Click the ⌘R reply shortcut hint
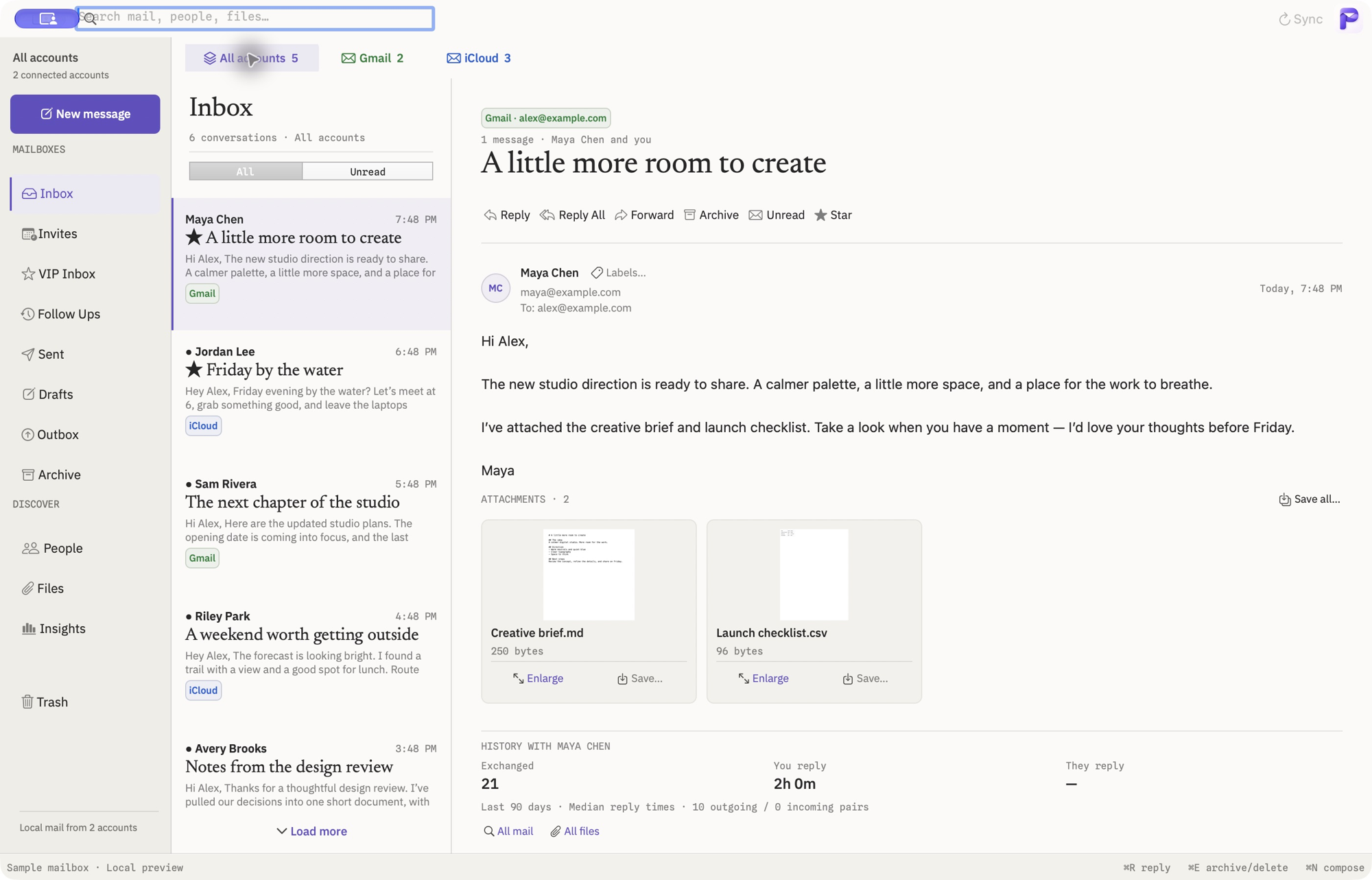The height and width of the screenshot is (880, 1372). [1146, 868]
